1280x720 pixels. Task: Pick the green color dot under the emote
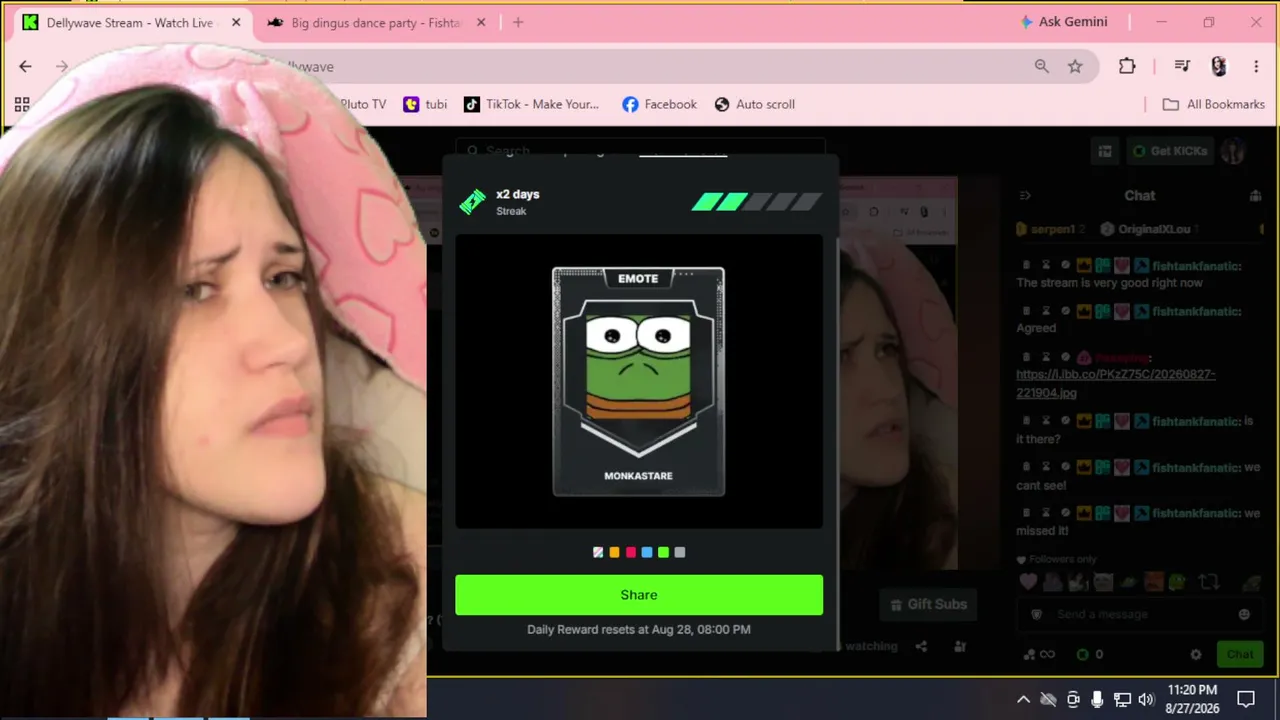[663, 552]
